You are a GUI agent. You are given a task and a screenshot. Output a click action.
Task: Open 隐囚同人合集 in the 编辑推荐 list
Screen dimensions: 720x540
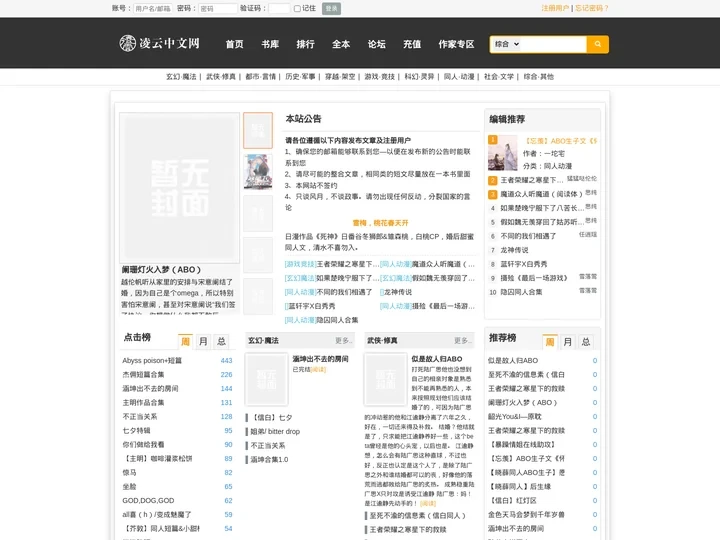pyautogui.click(x=521, y=292)
